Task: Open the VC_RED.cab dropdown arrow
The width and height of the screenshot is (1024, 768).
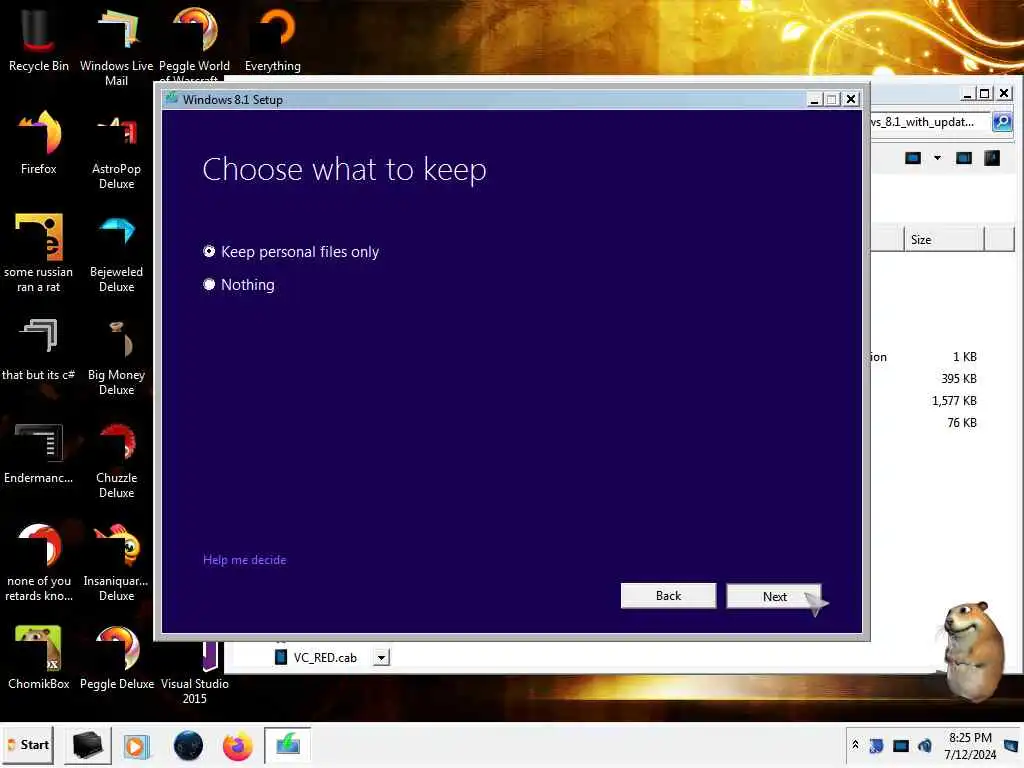Action: coord(382,657)
